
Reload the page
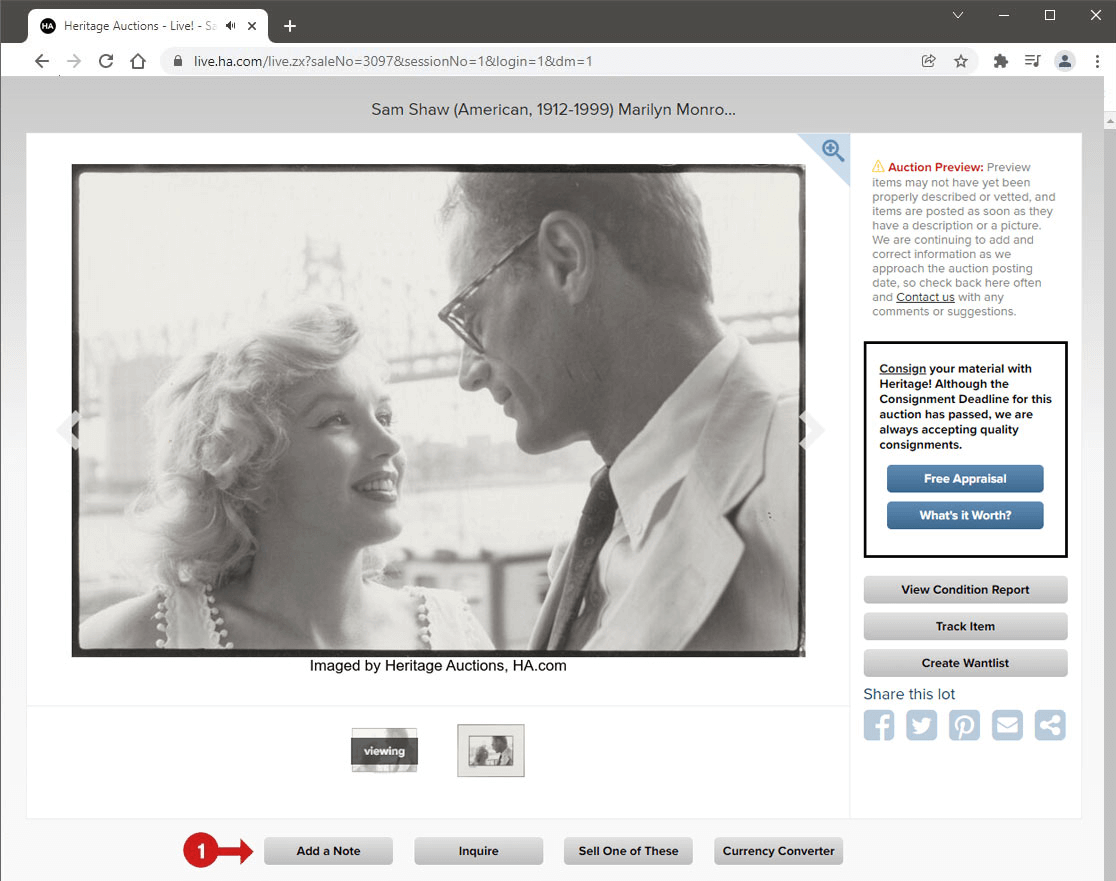105,61
